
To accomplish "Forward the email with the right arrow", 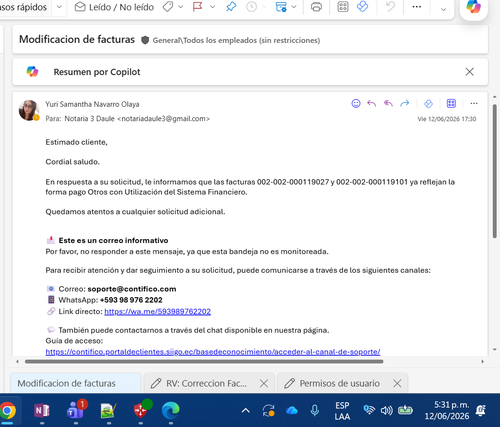I will pyautogui.click(x=405, y=104).
